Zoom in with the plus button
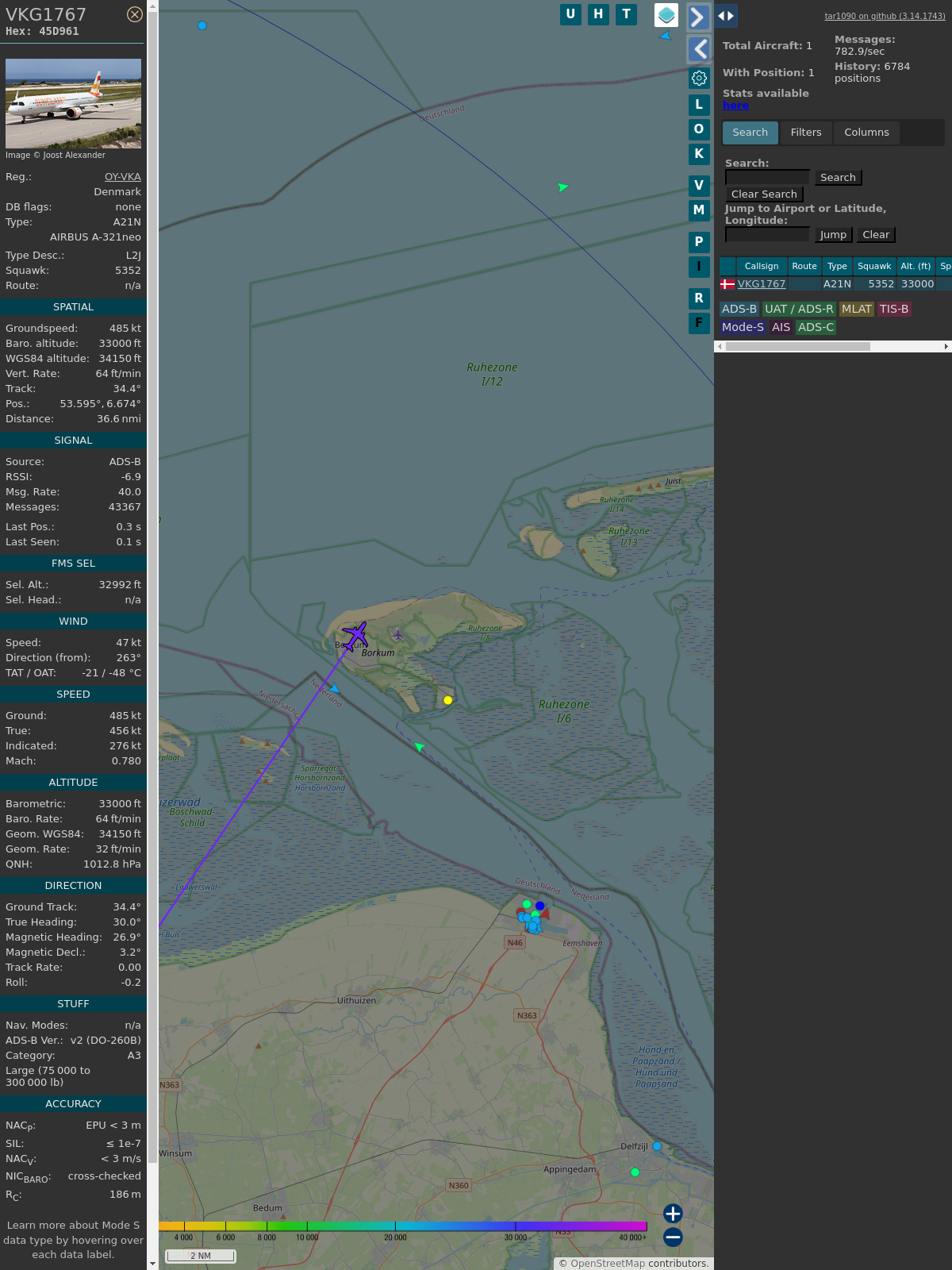The image size is (952, 1270). tap(673, 1214)
